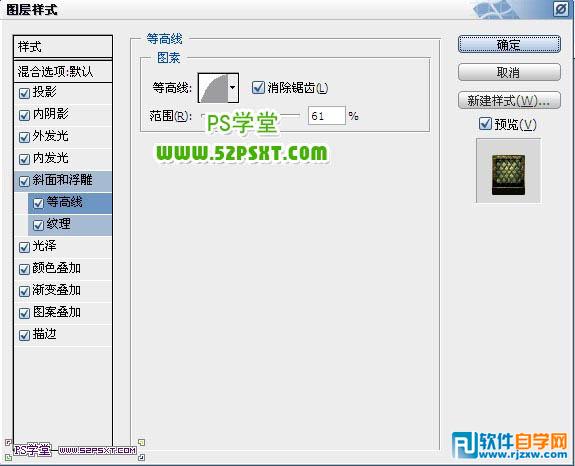Open the 描边 stroke settings row
Screen dimensions: 575x466
click(x=63, y=335)
